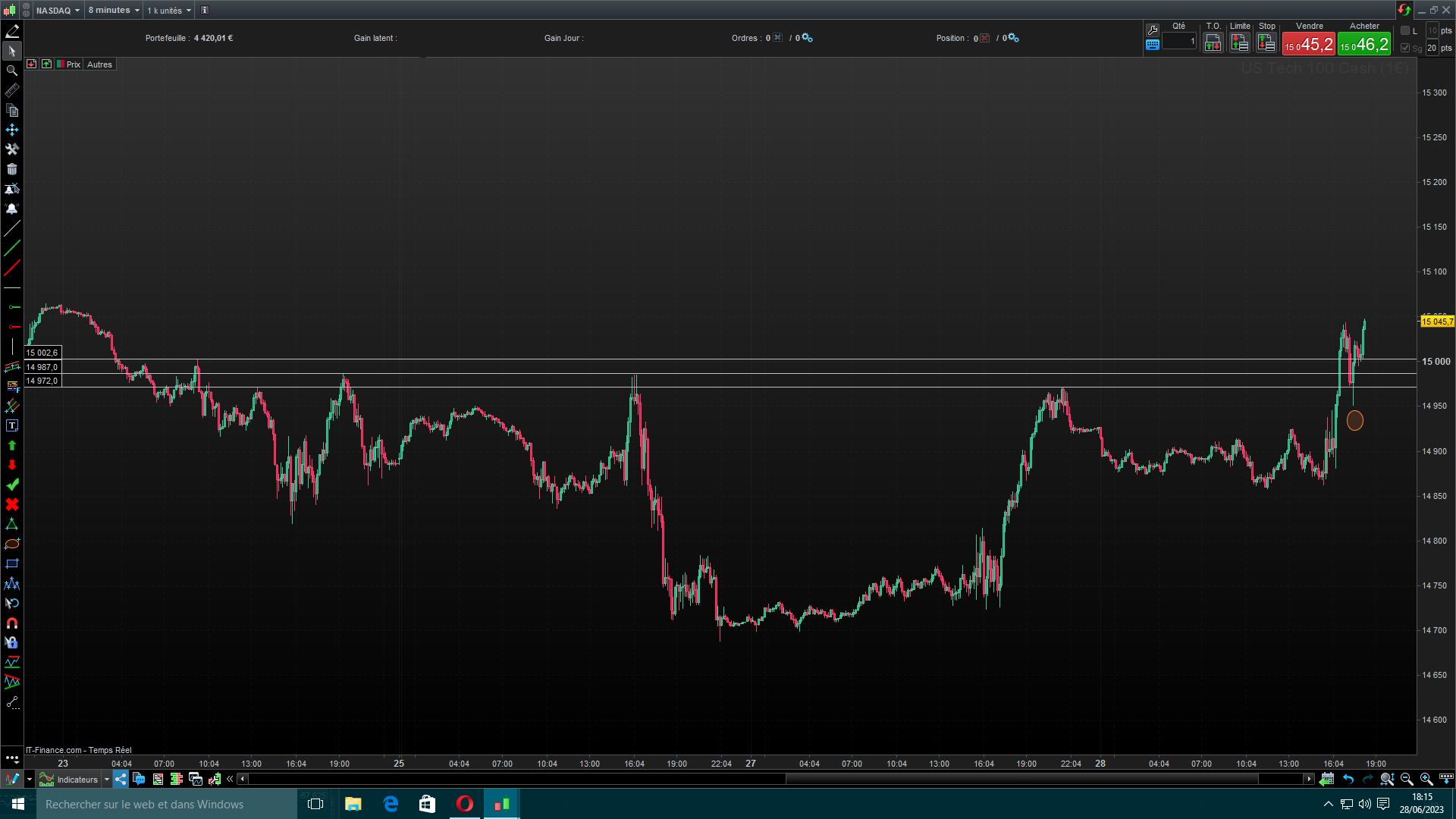Toggle the Sg stop checkbox
Image resolution: width=1456 pixels, height=819 pixels.
[x=1405, y=48]
